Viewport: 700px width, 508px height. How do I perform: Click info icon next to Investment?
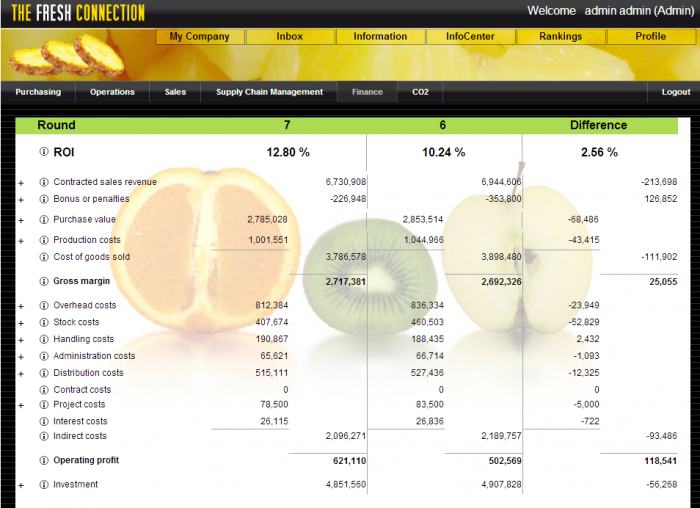pyautogui.click(x=44, y=485)
